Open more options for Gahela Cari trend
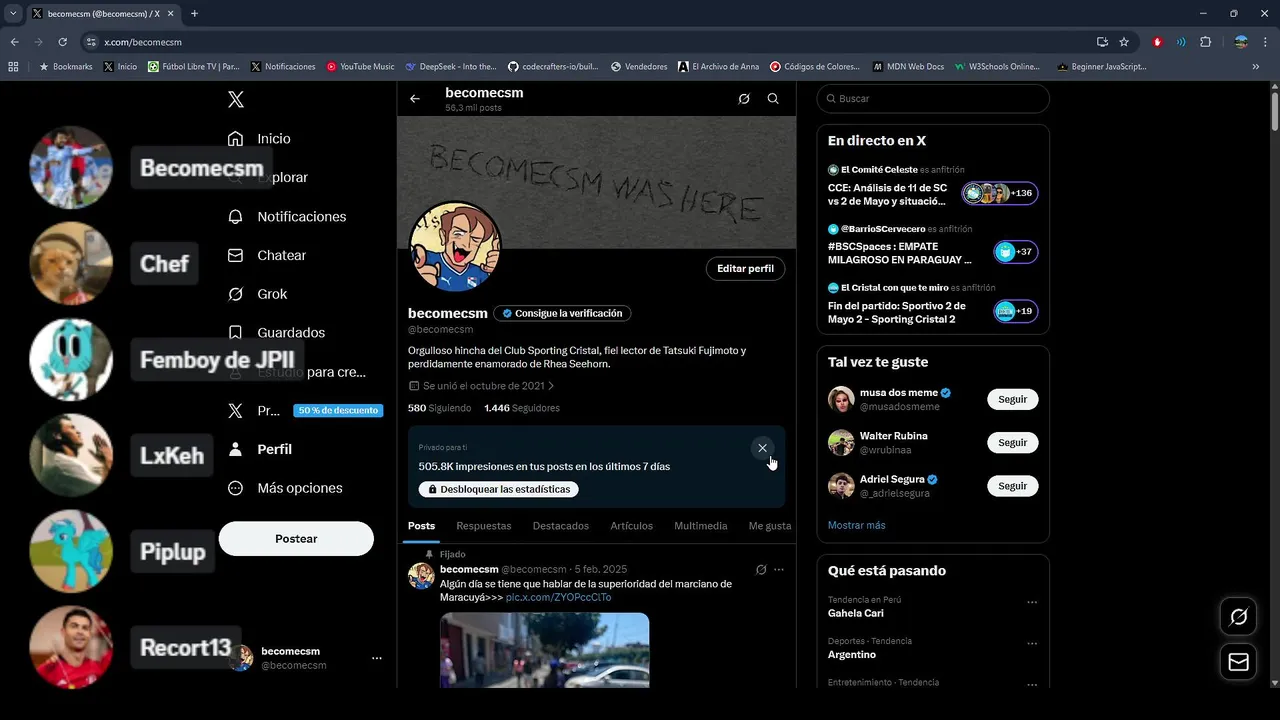The width and height of the screenshot is (1280, 720). click(x=1032, y=603)
